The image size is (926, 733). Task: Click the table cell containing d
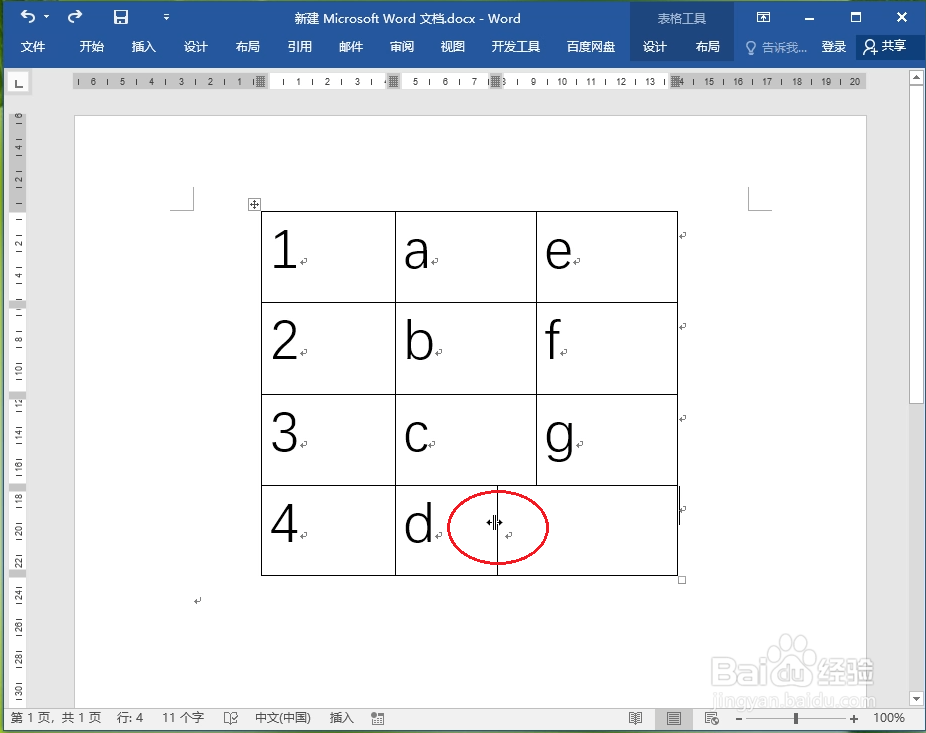click(446, 530)
